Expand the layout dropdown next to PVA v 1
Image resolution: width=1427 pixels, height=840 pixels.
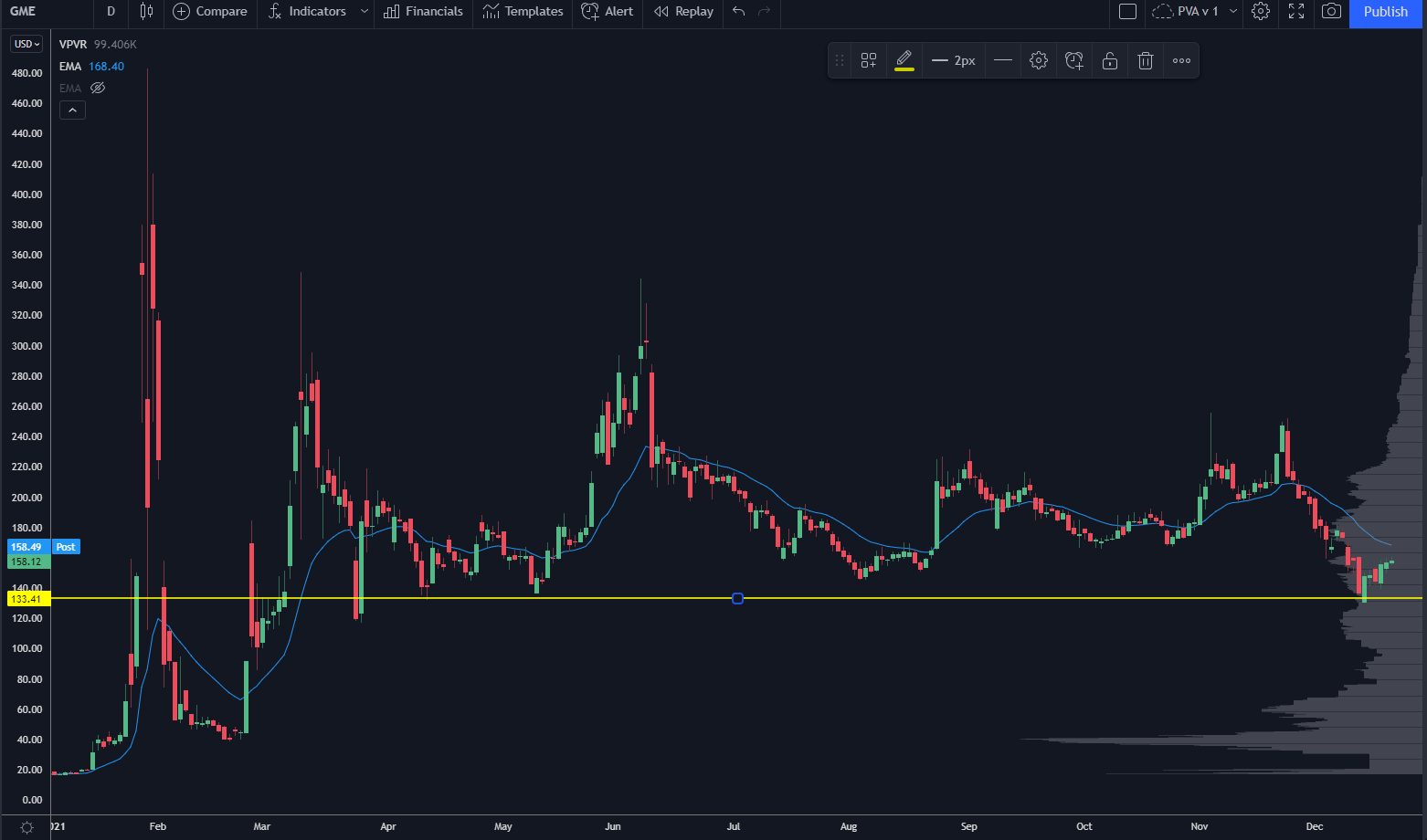[x=1233, y=12]
